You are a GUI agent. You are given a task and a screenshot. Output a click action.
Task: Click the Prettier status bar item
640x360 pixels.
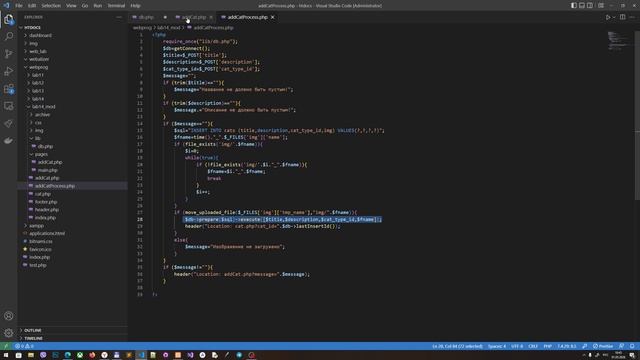[x=603, y=346]
